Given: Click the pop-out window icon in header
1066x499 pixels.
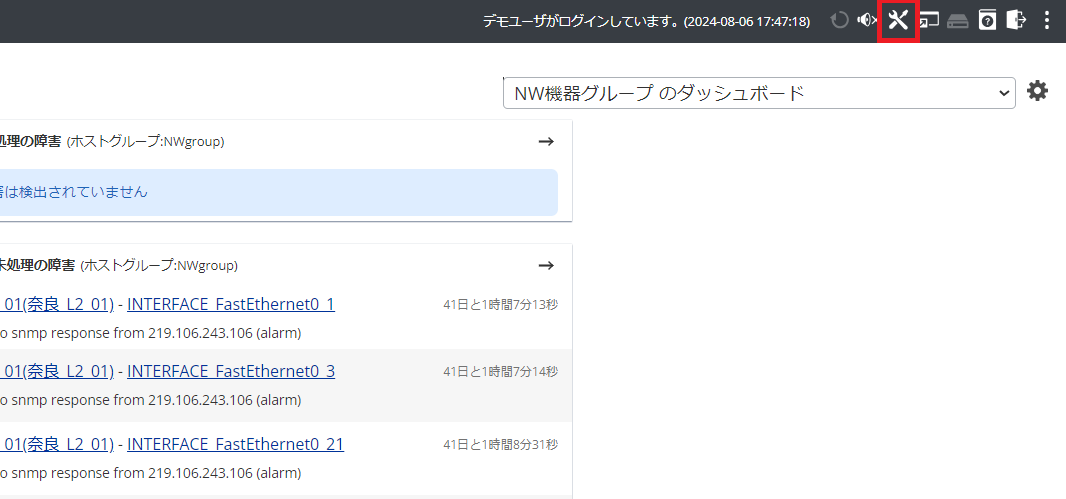Looking at the screenshot, I should pyautogui.click(x=929, y=20).
